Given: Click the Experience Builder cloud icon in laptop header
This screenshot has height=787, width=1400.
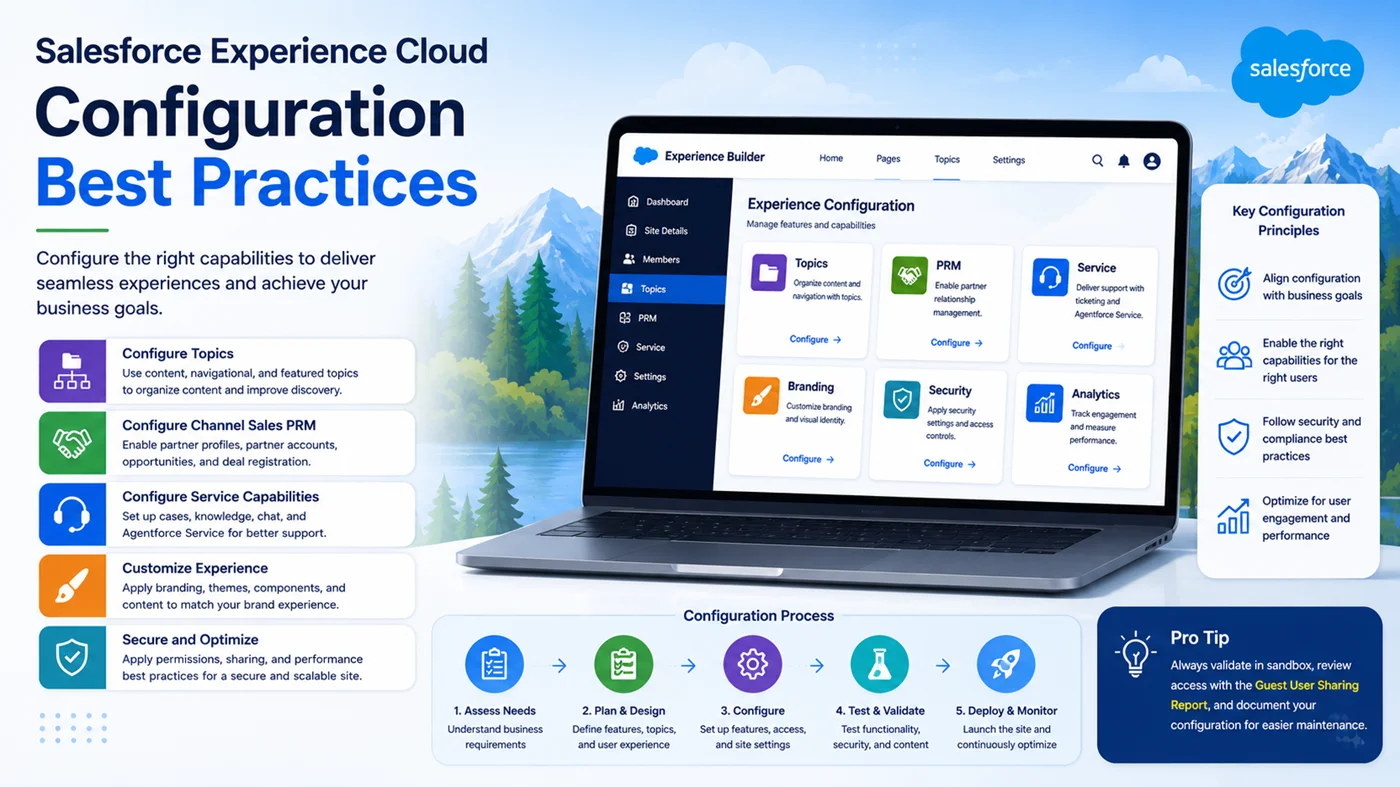Looking at the screenshot, I should pyautogui.click(x=645, y=156).
